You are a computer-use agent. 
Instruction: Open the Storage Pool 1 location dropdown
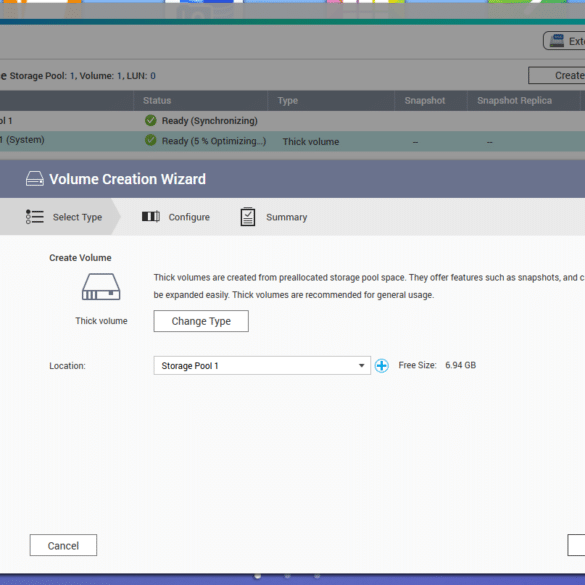262,366
